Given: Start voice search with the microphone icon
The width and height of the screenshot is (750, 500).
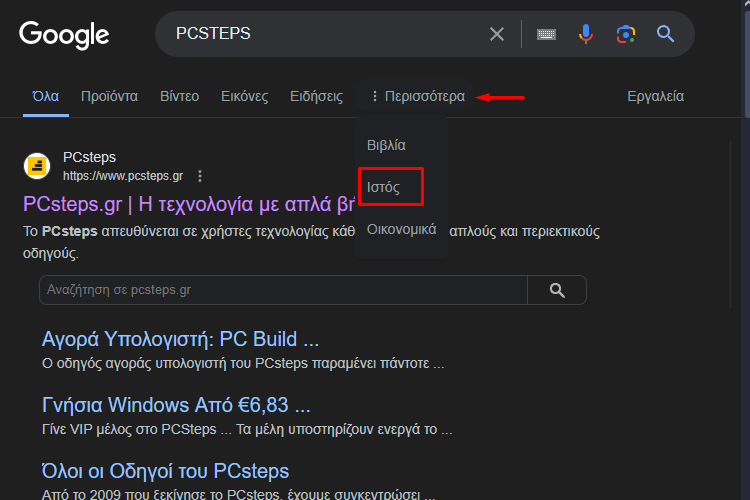Looking at the screenshot, I should pyautogui.click(x=585, y=34).
